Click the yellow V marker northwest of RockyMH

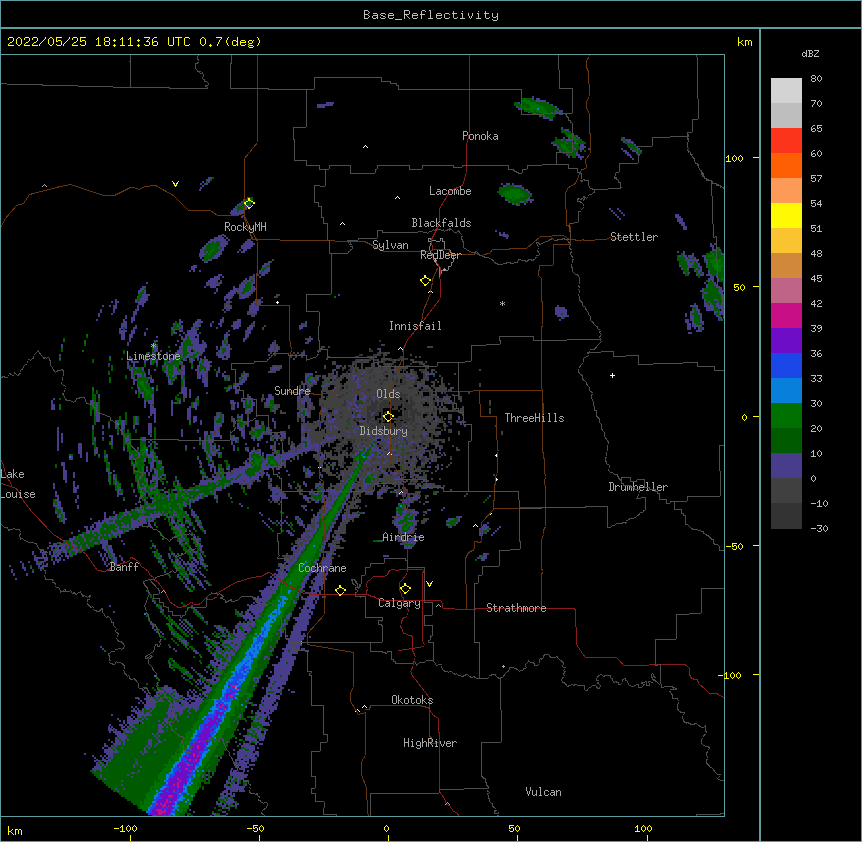[175, 184]
